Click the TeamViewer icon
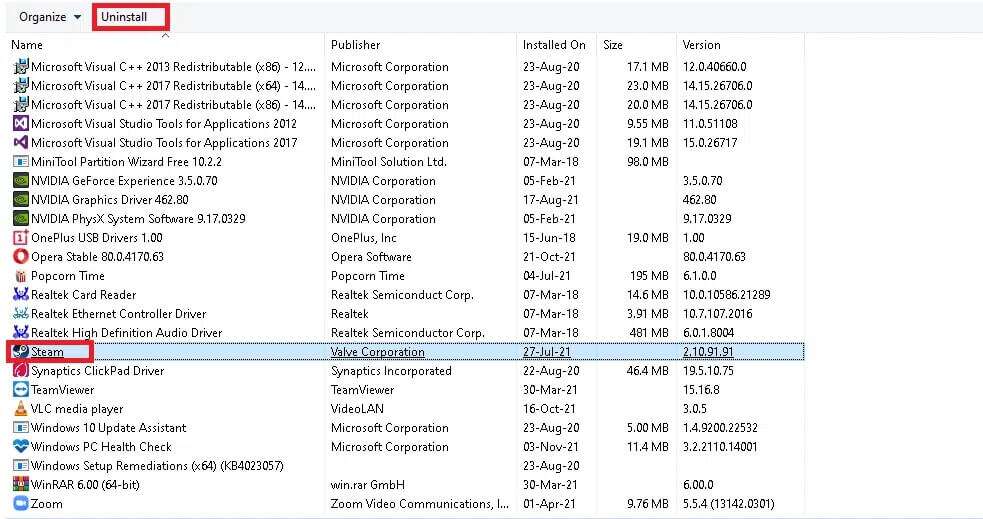This screenshot has width=983, height=519. (21, 390)
